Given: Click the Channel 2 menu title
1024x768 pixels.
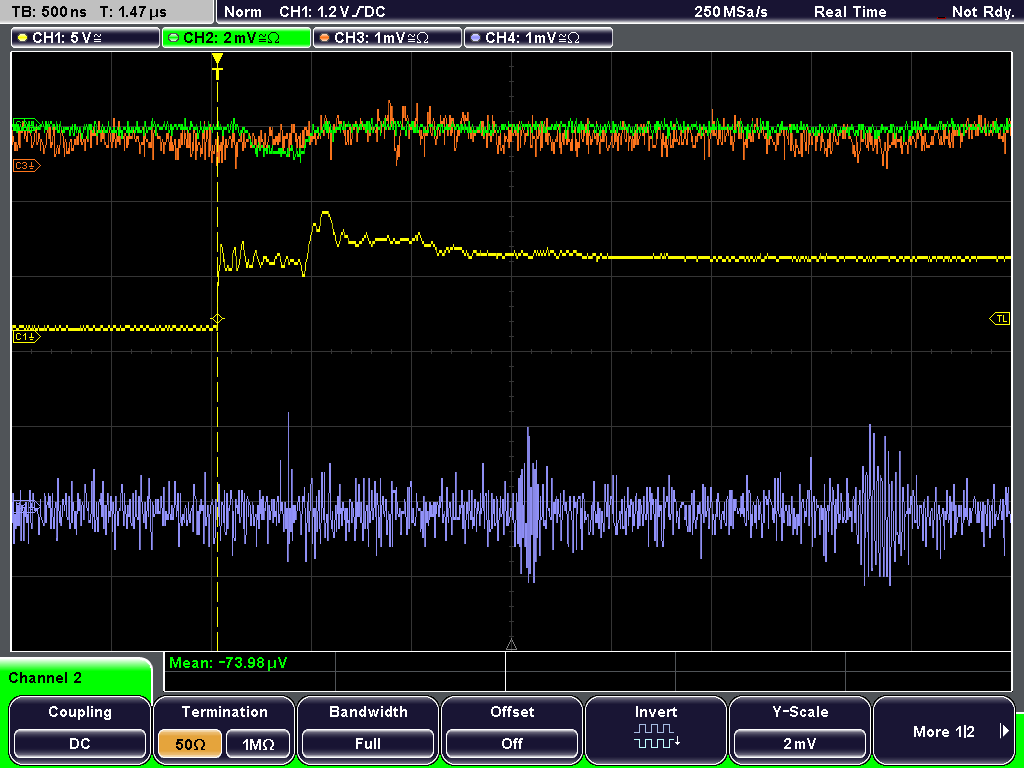Looking at the screenshot, I should point(45,678).
